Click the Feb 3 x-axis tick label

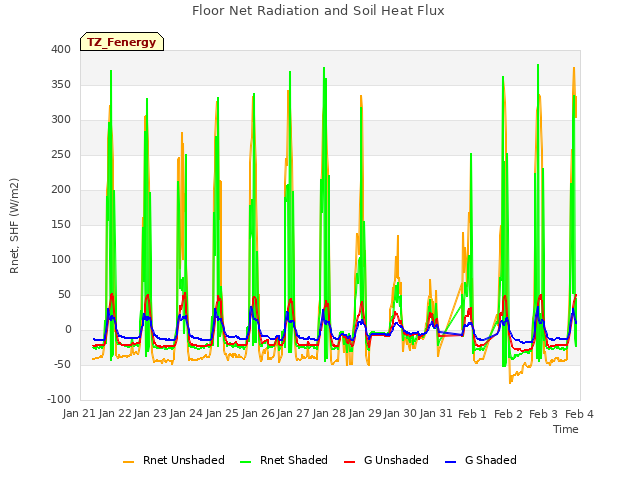coord(543,414)
